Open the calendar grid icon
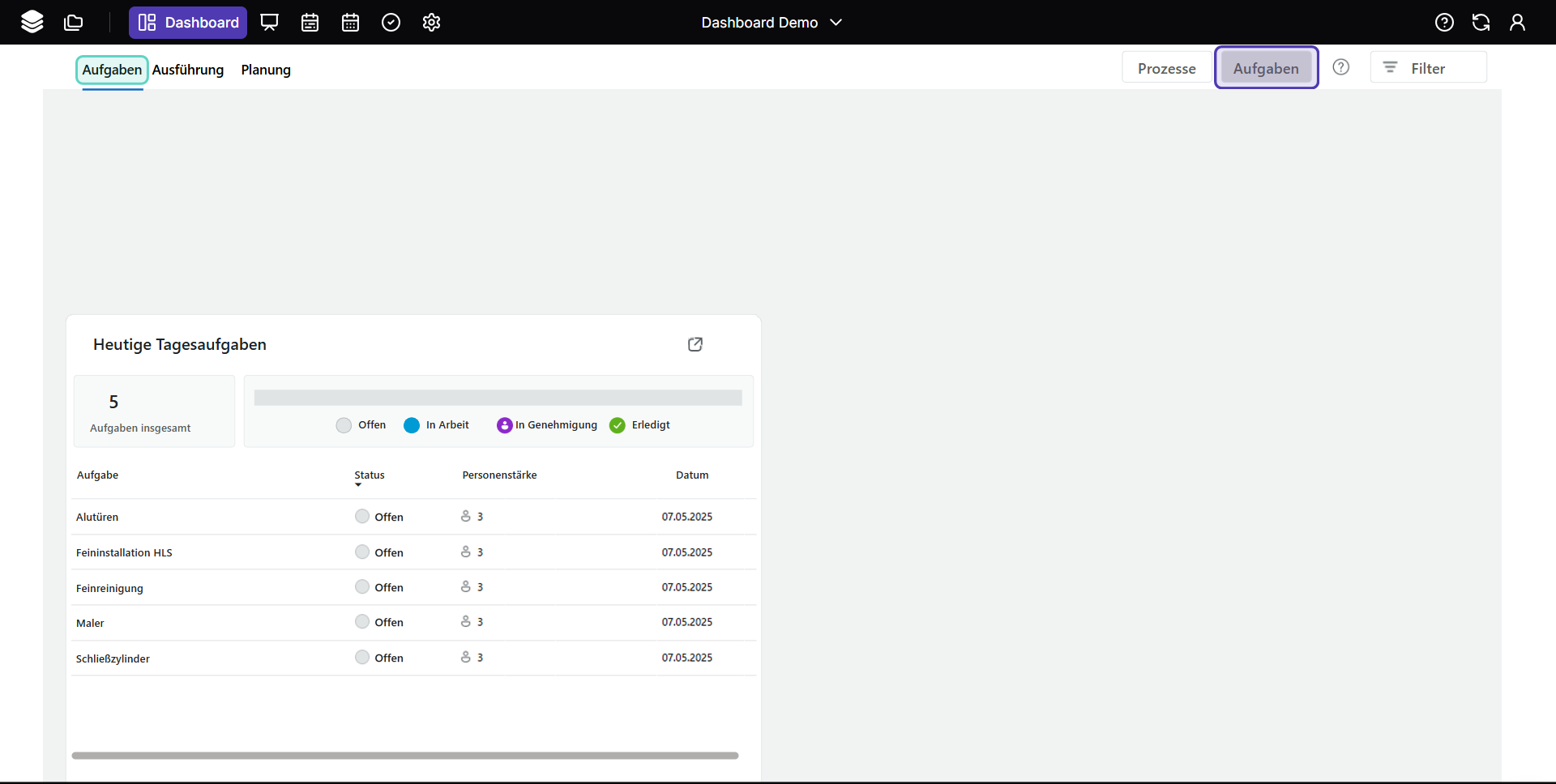This screenshot has width=1556, height=784. (x=350, y=22)
